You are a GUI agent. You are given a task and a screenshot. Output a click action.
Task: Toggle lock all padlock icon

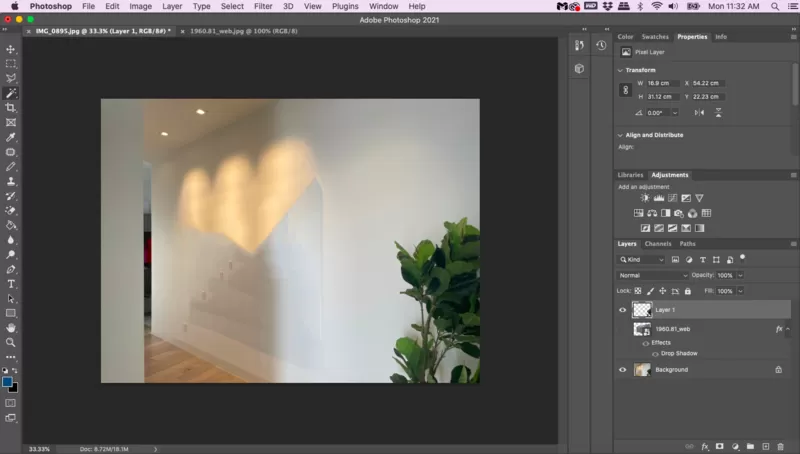click(688, 291)
